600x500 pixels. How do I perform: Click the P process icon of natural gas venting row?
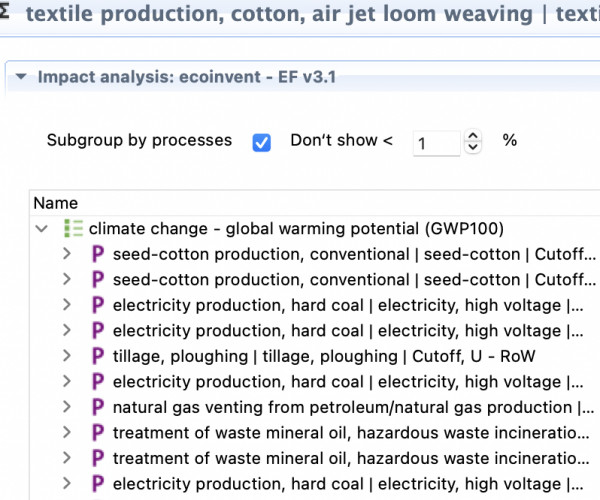[98, 407]
